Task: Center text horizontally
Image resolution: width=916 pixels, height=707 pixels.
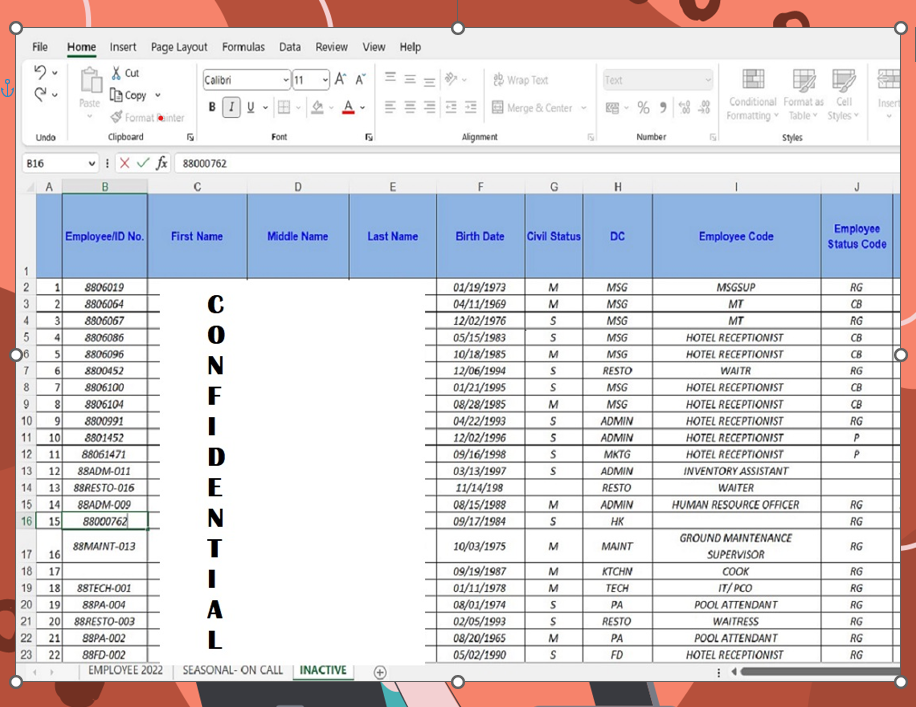Action: pyautogui.click(x=410, y=107)
